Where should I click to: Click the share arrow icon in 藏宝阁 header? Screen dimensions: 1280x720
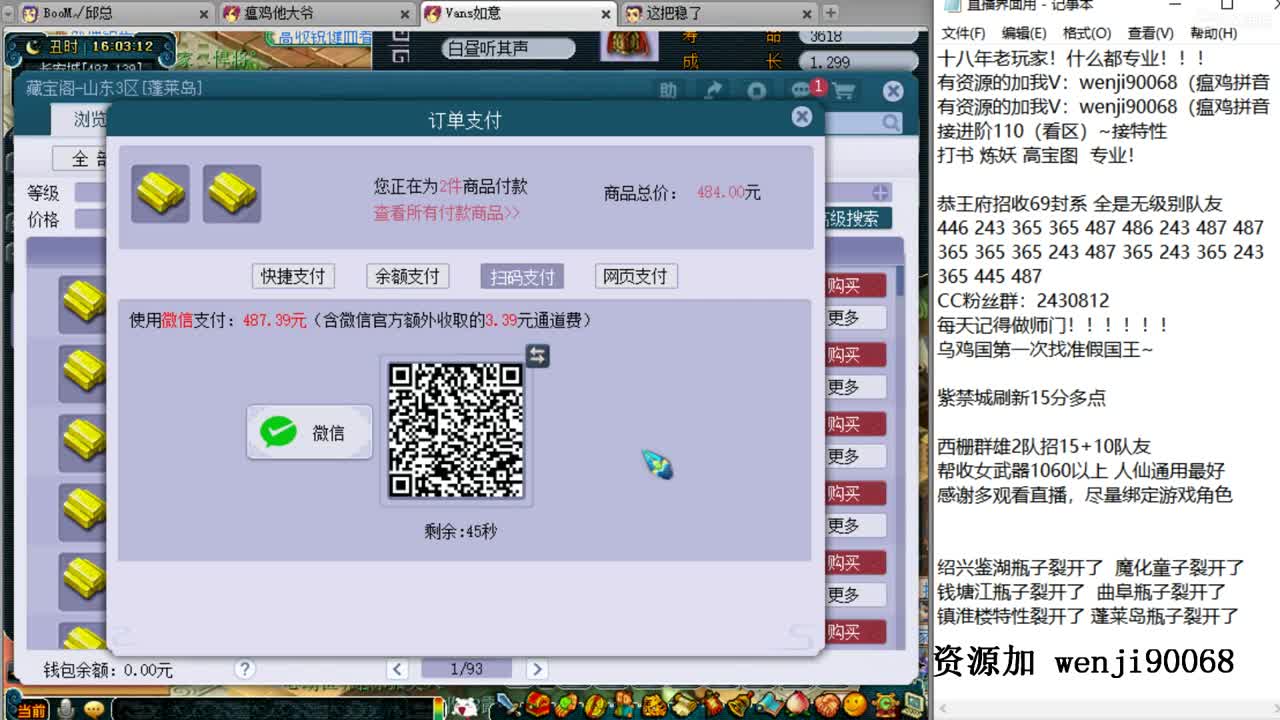(713, 90)
